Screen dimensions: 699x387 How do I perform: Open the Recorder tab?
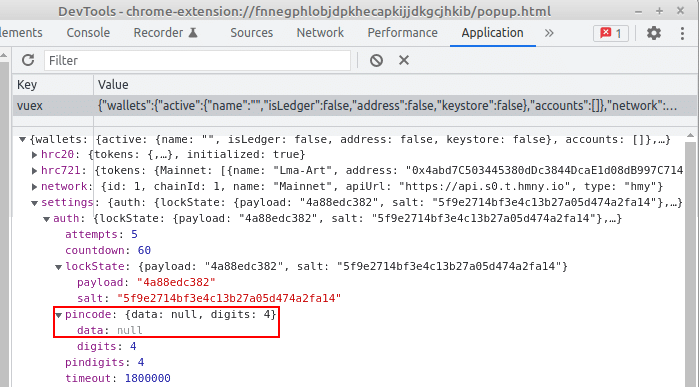tap(165, 33)
